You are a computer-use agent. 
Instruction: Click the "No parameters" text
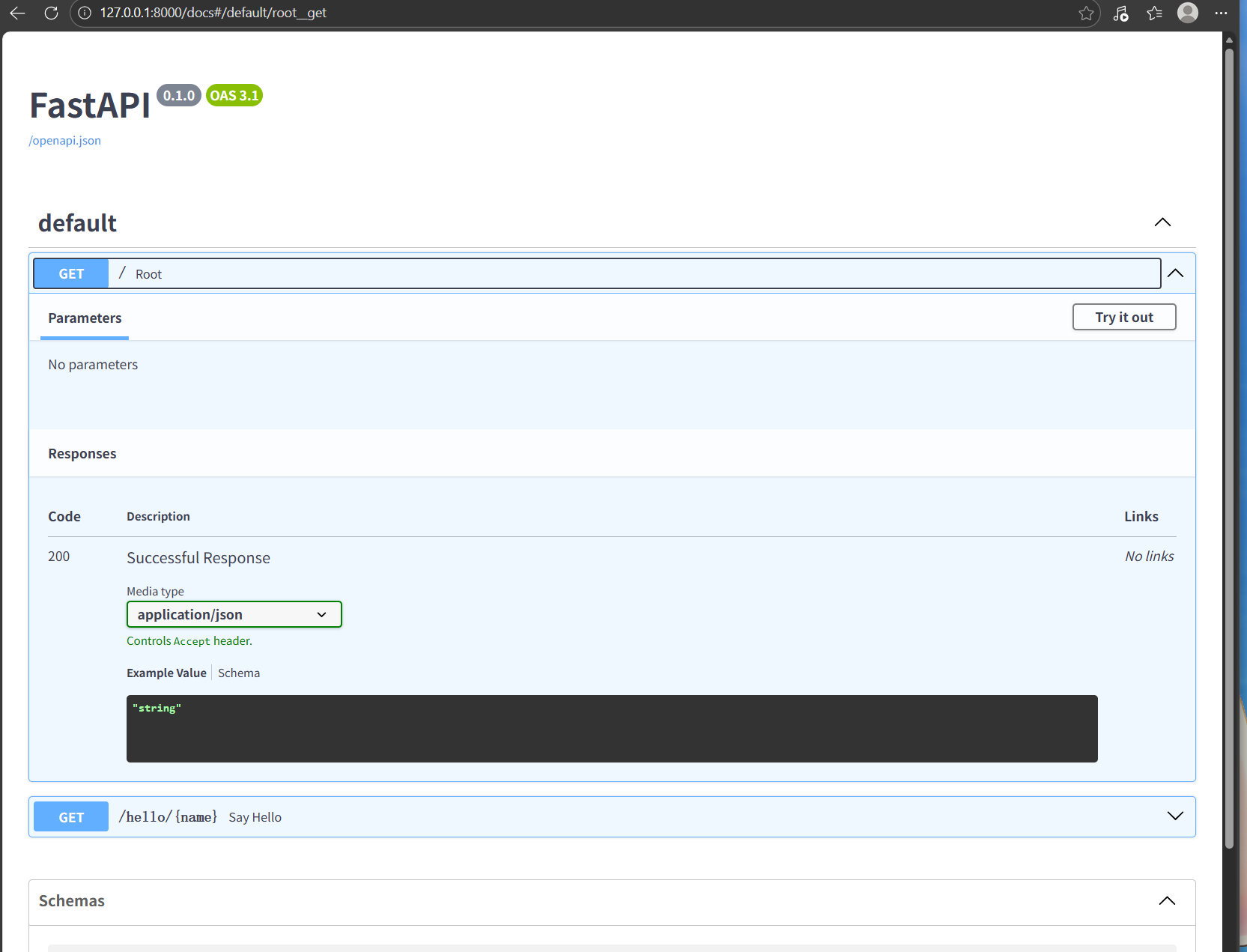93,365
